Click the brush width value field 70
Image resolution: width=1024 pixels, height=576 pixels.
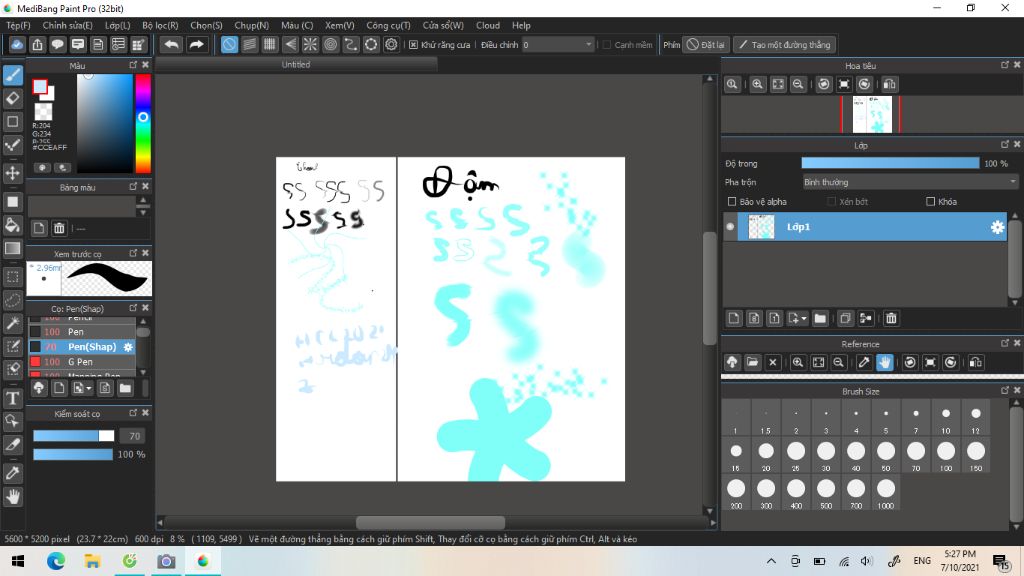pyautogui.click(x=133, y=436)
